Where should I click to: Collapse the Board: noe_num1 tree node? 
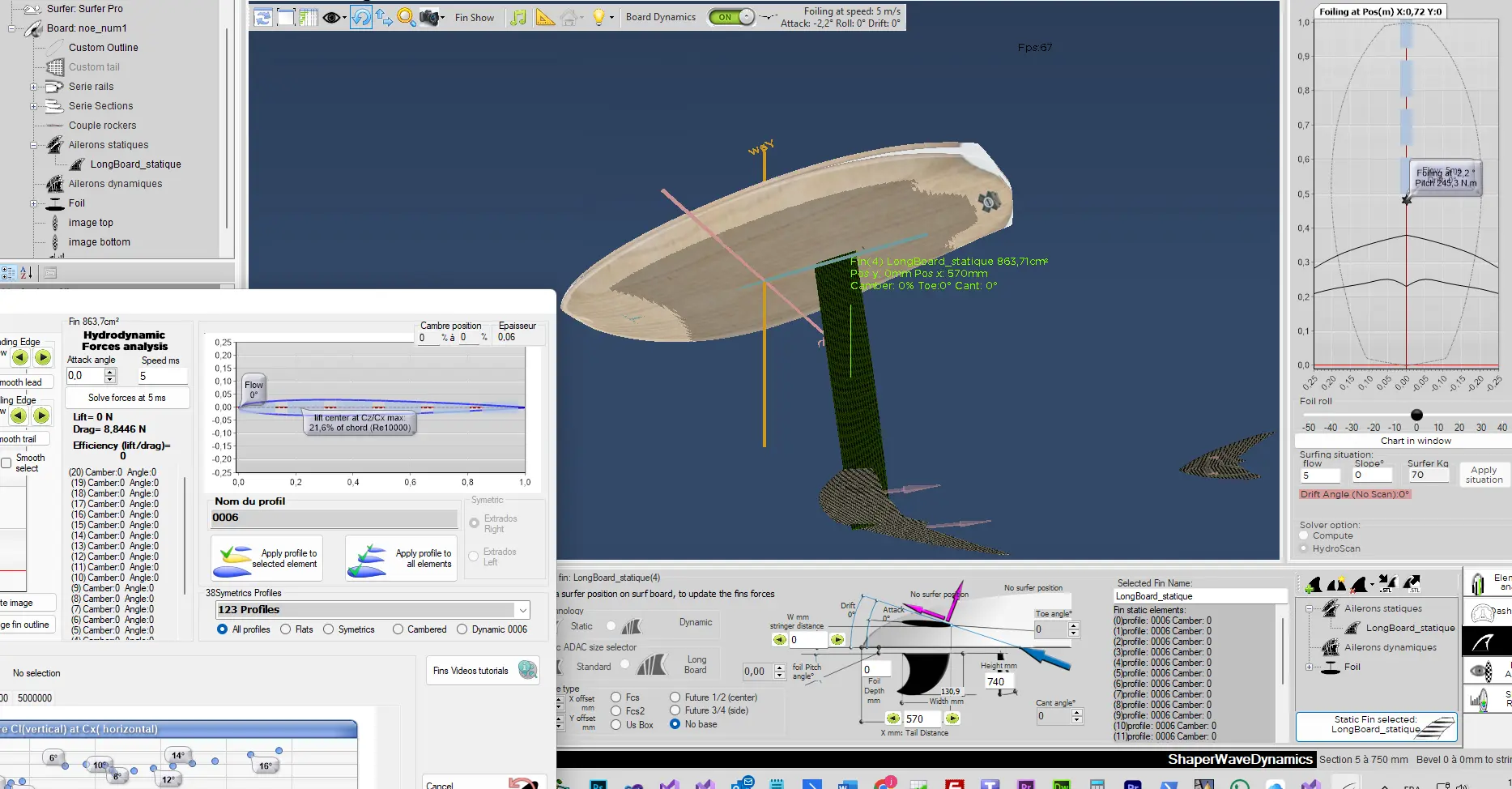coord(12,28)
